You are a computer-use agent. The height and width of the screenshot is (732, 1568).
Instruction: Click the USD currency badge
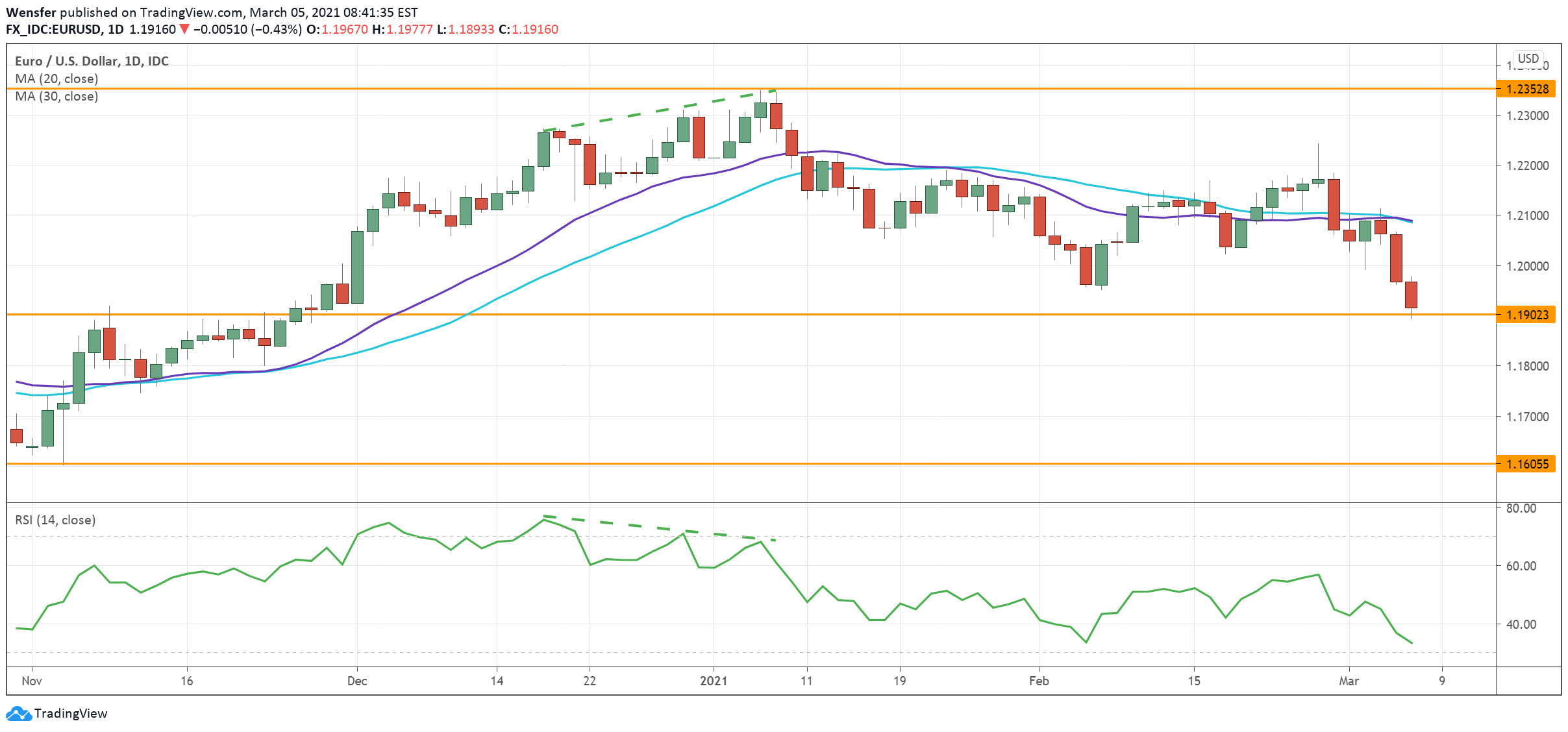pos(1528,58)
